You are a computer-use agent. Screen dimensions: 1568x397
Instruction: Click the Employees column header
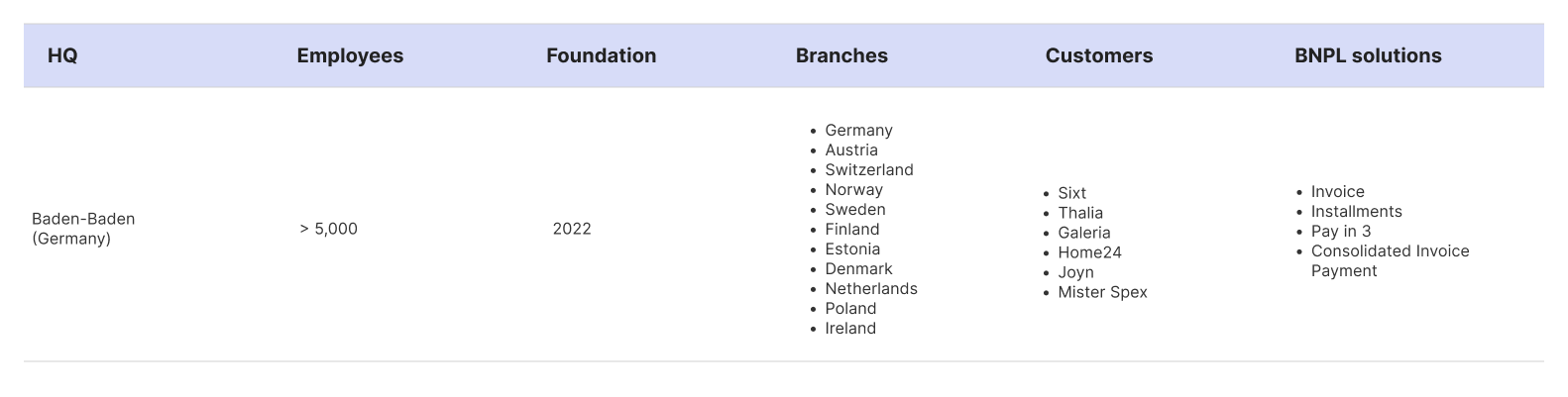(x=350, y=55)
